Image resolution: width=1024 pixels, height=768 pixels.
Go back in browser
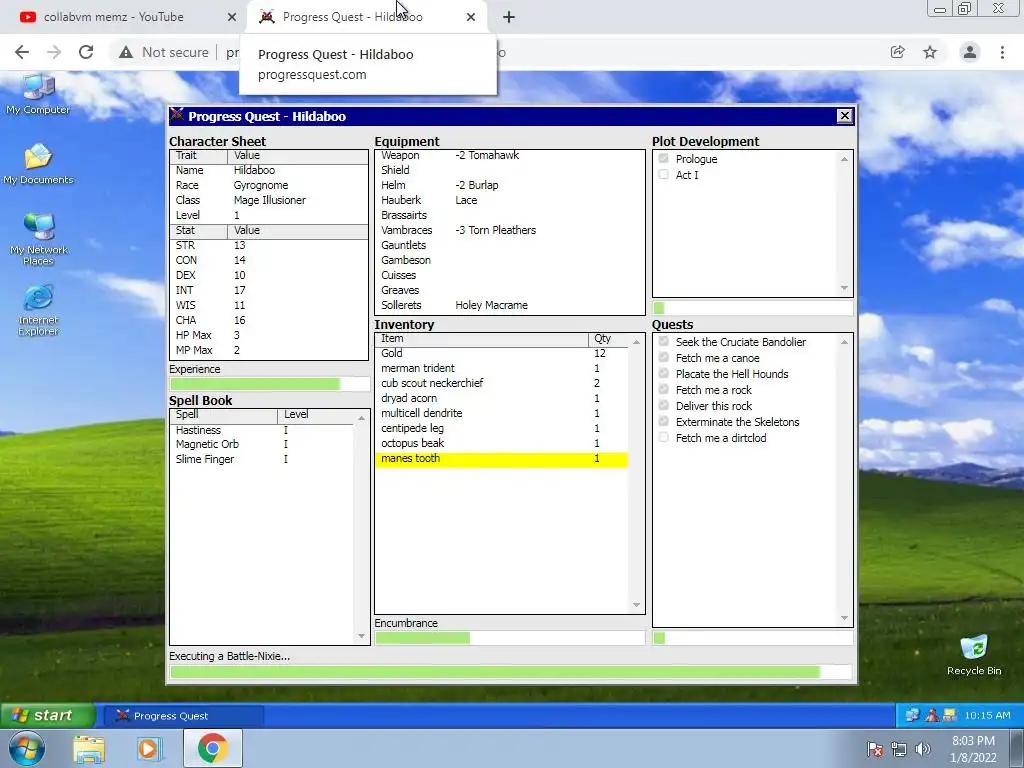coord(22,52)
